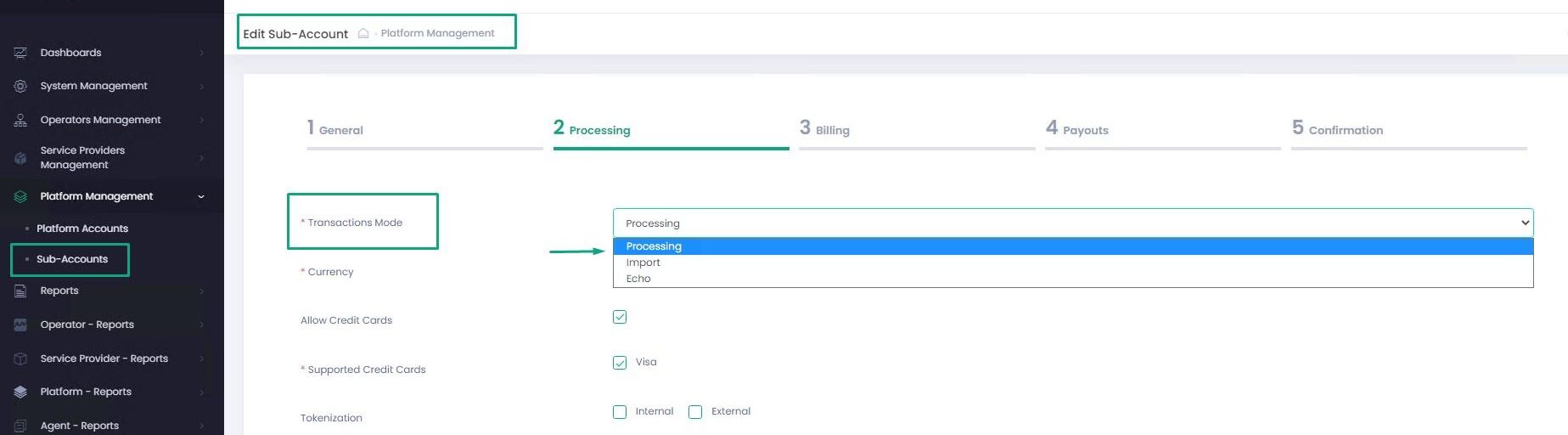Go to the Billing step tab

click(831, 130)
